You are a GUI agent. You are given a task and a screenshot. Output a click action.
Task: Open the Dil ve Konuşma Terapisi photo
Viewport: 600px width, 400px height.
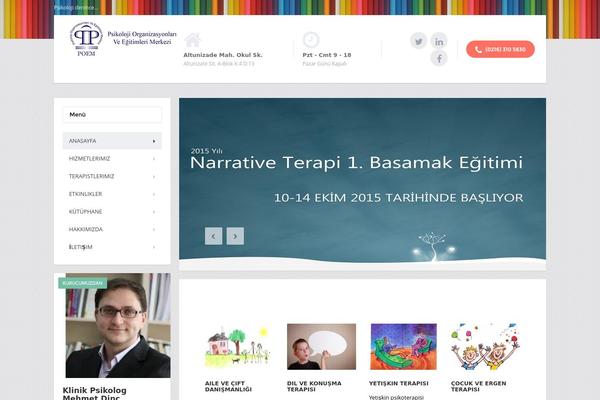tap(321, 346)
